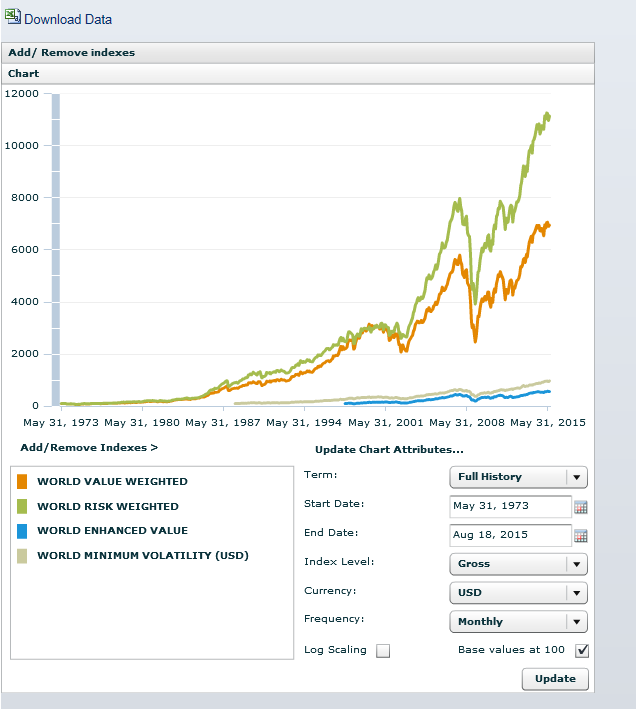
Task: Click the Update Chart Attributes... heading
Action: (x=389, y=449)
